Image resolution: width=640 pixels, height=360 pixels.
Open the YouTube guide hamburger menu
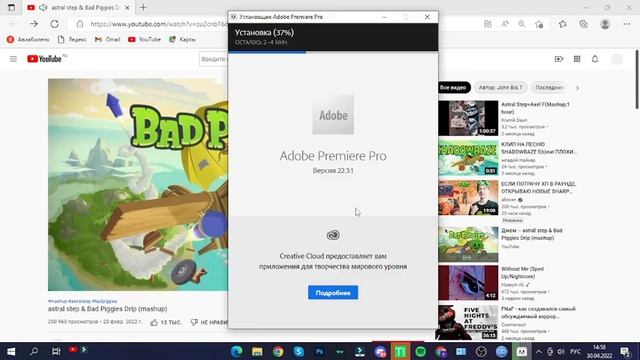[13, 59]
